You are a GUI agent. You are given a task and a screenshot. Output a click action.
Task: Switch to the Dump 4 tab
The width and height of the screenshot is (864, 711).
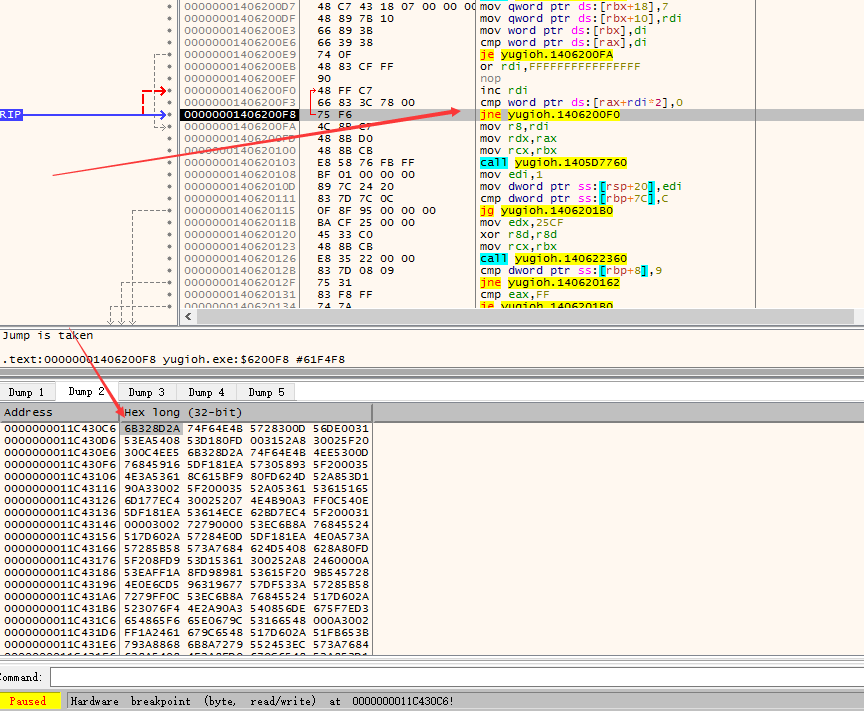click(207, 392)
